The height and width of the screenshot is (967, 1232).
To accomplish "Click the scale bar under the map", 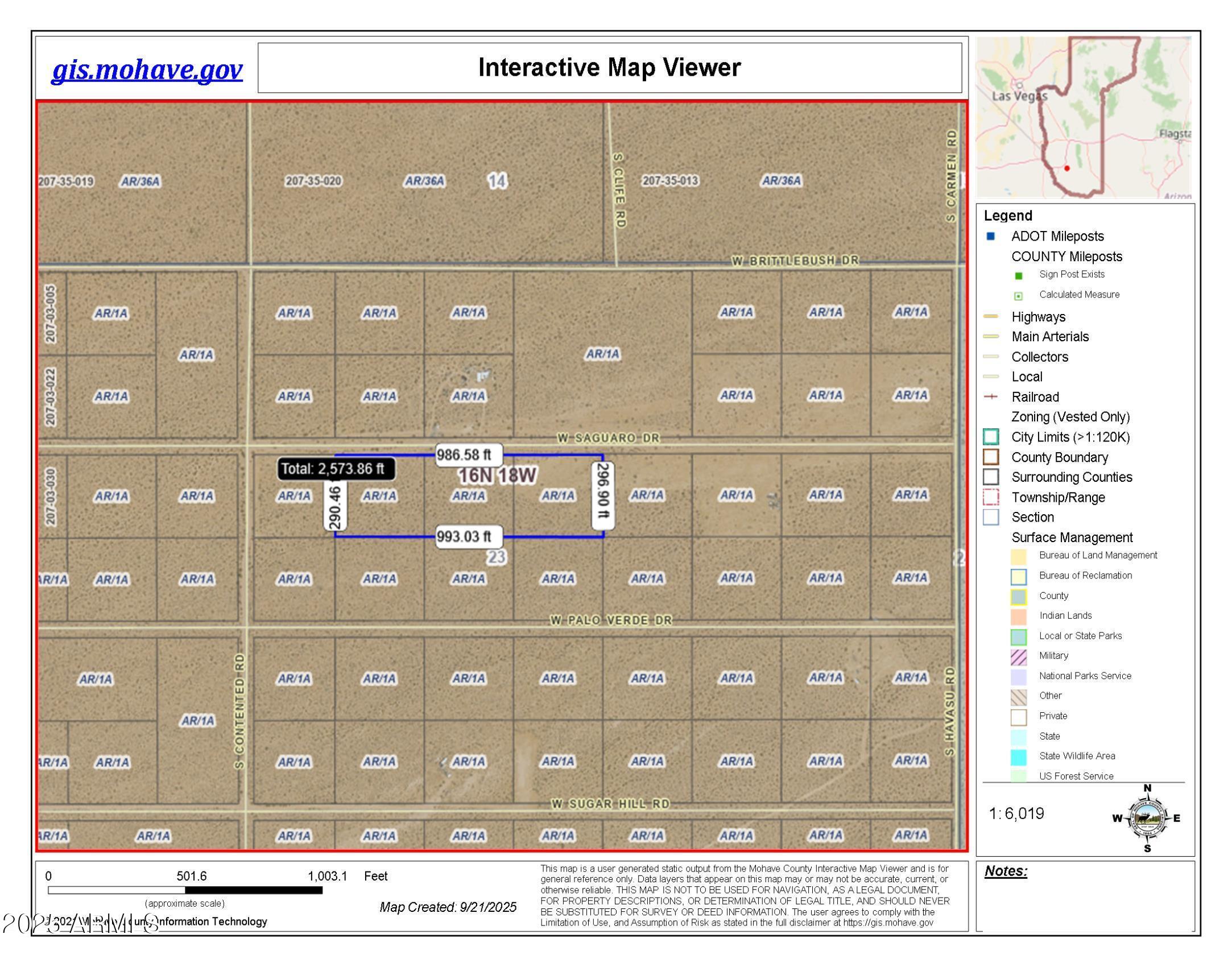I will (x=185, y=890).
